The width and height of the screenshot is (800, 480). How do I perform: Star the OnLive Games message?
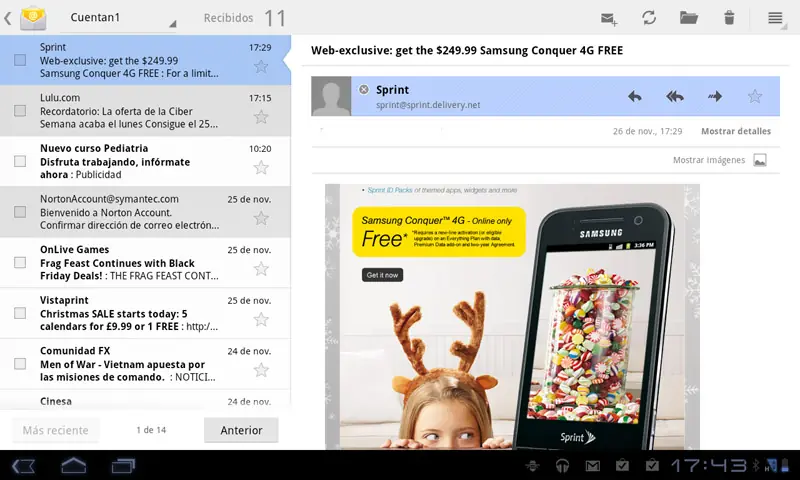pos(261,269)
